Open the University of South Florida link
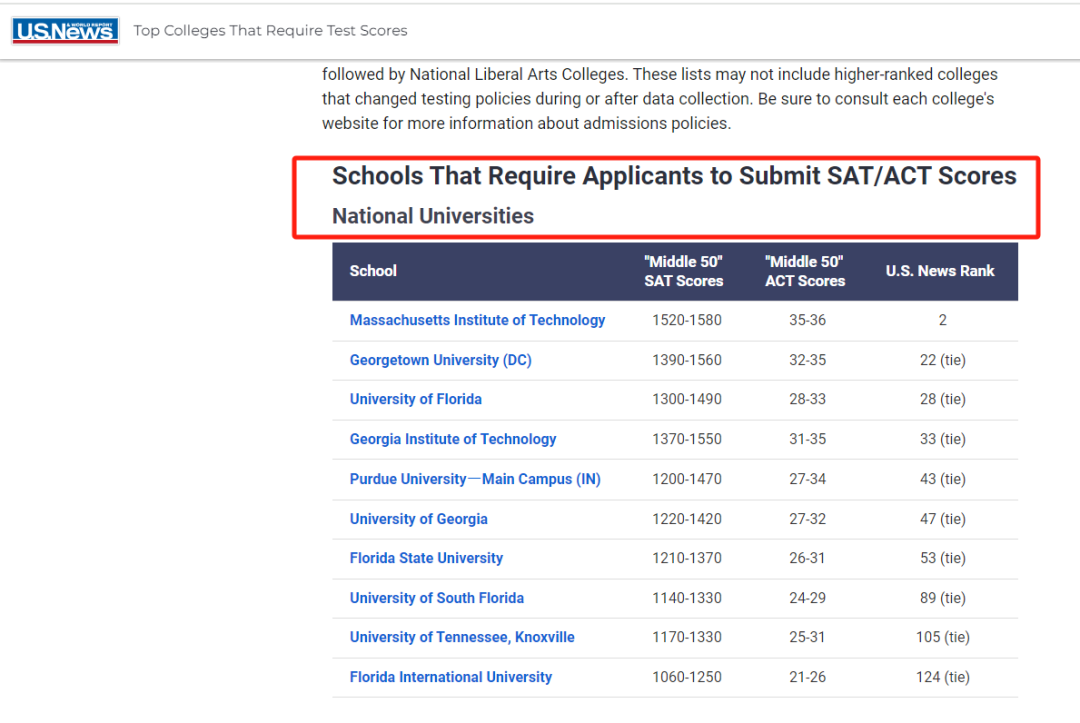 click(x=437, y=598)
